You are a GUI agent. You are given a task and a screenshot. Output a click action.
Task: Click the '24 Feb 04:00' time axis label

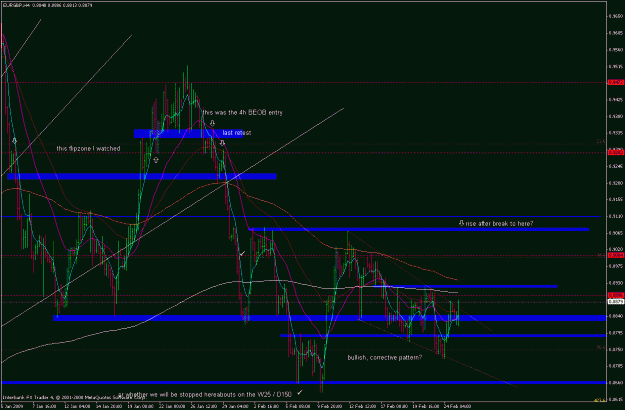click(x=458, y=406)
